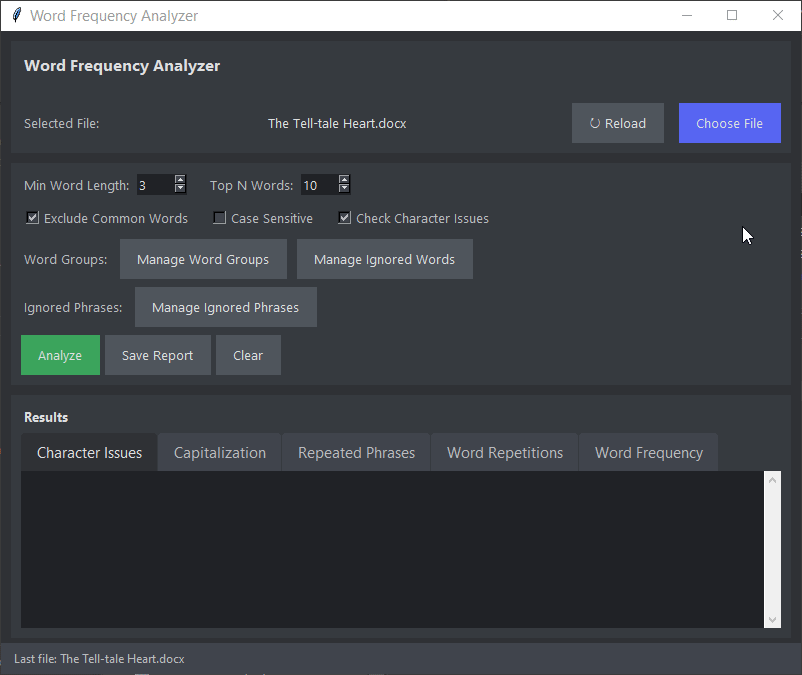The width and height of the screenshot is (802, 675).
Task: Increment the Top N Words spinner
Action: pyautogui.click(x=344, y=180)
